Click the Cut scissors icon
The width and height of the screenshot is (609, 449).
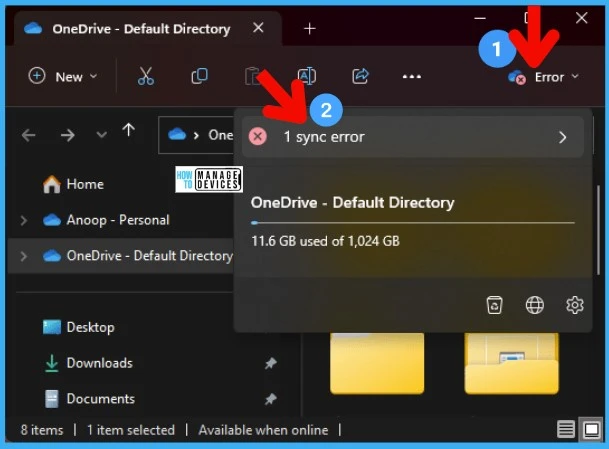click(146, 76)
